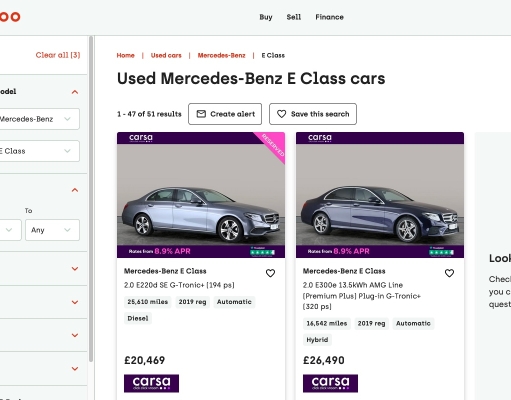Collapse the Make and Model filter section
Viewport: 511px width, 400px height.
click(75, 92)
